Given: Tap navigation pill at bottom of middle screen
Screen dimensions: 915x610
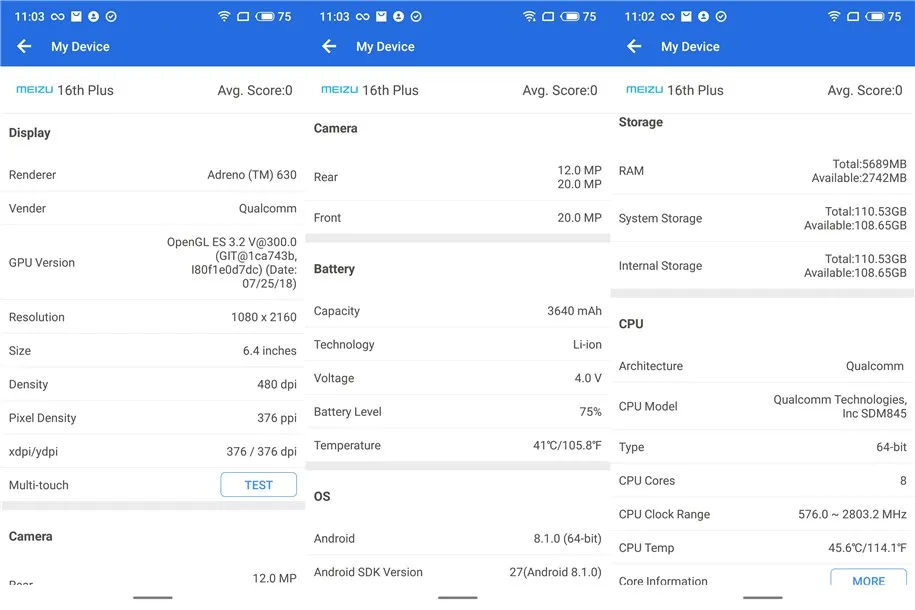Looking at the screenshot, I should 458,597.
